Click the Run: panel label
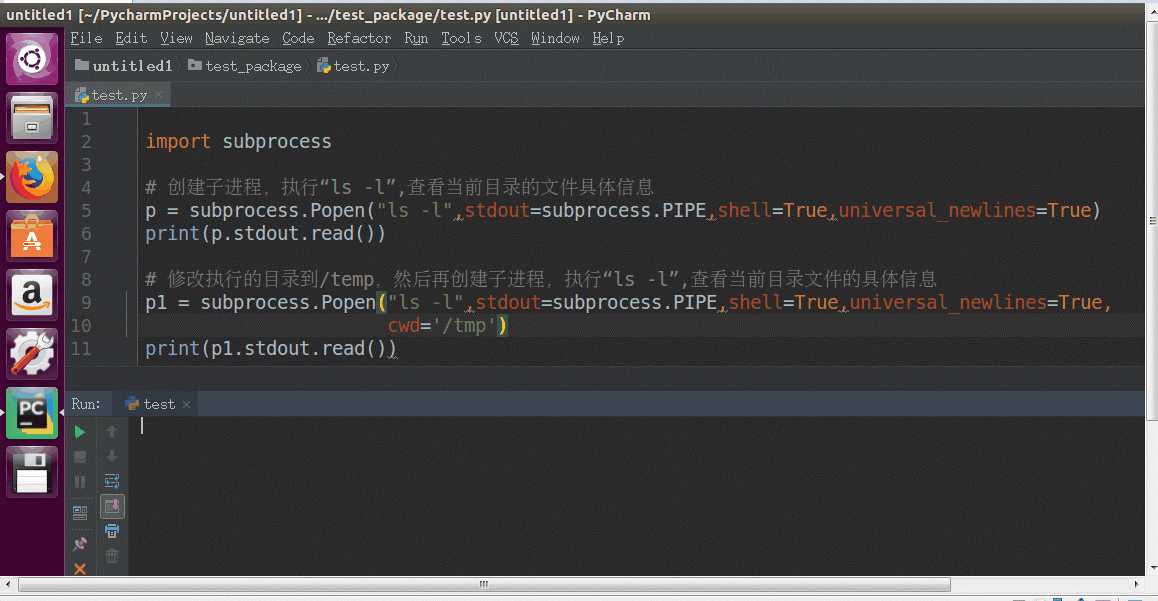Image resolution: width=1158 pixels, height=601 pixels. [86, 404]
